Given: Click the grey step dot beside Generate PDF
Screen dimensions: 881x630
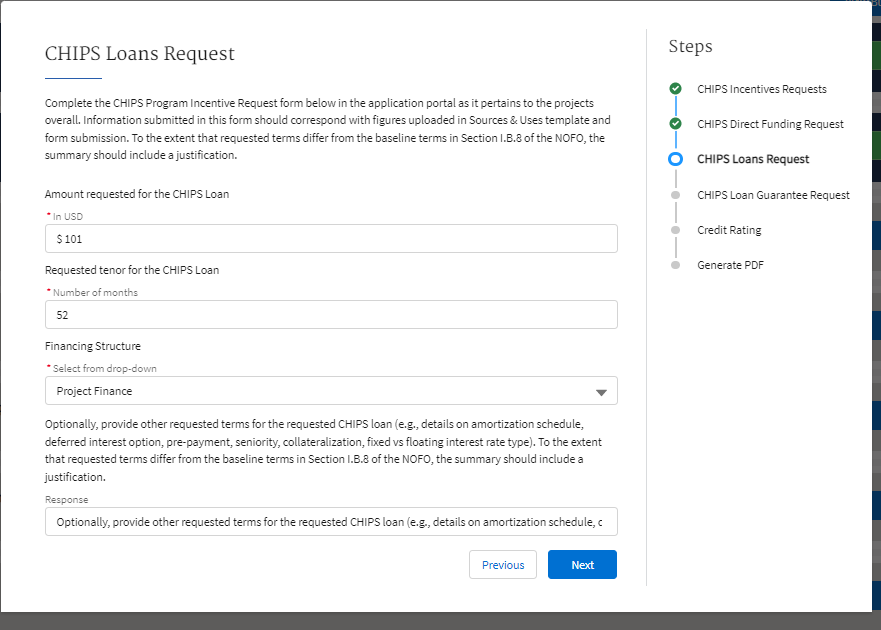Looking at the screenshot, I should [676, 265].
